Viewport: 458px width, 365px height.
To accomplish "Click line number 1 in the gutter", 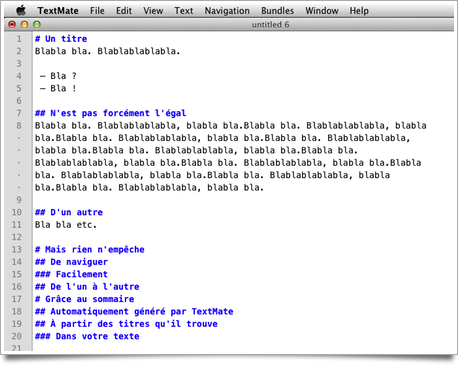I will (x=19, y=39).
